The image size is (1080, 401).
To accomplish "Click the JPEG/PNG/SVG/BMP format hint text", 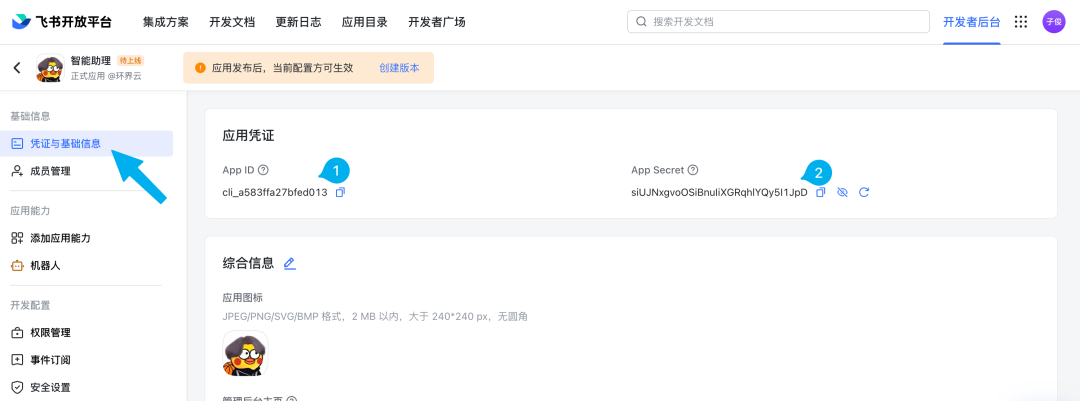I will coord(375,317).
